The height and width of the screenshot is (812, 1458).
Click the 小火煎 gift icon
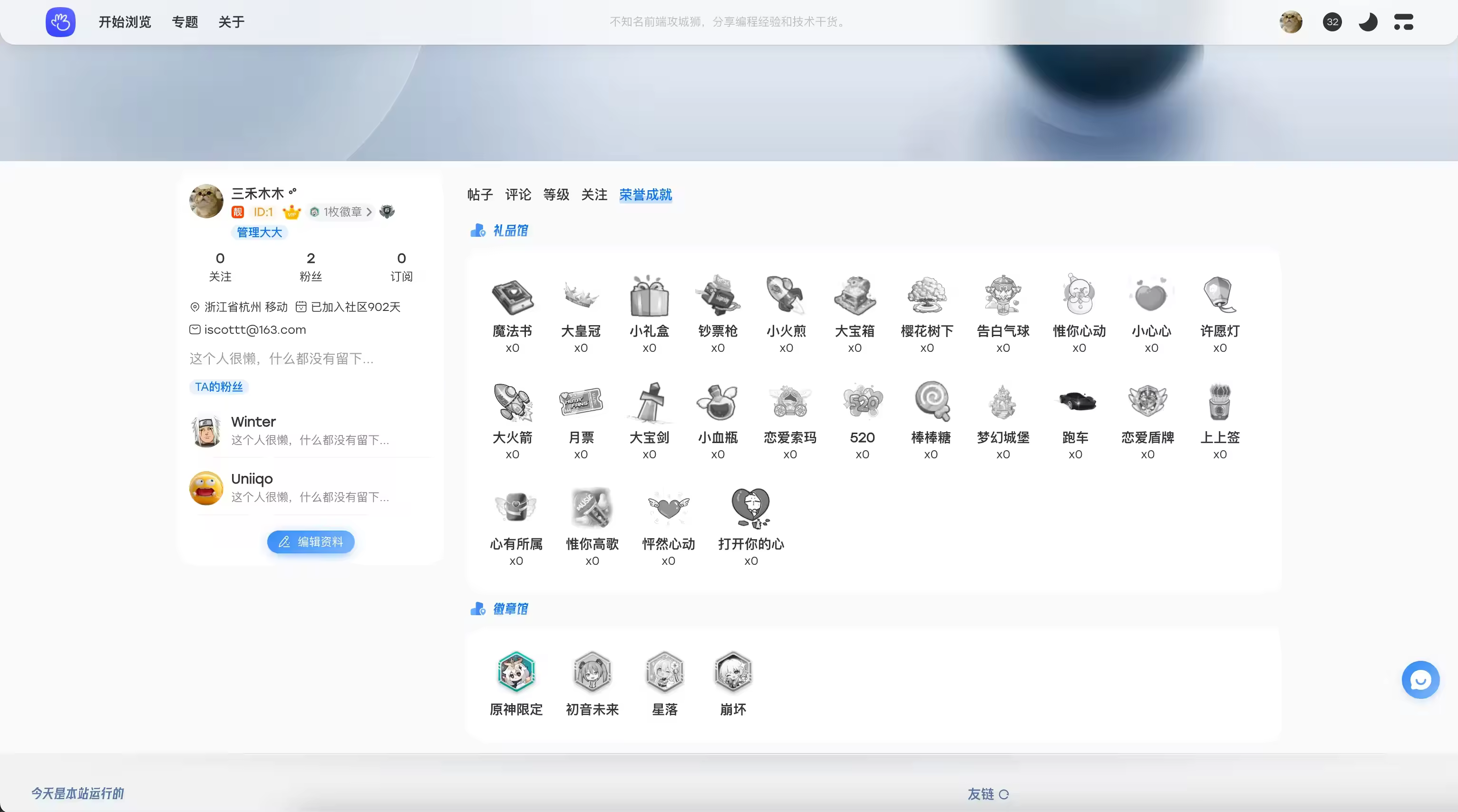786,296
